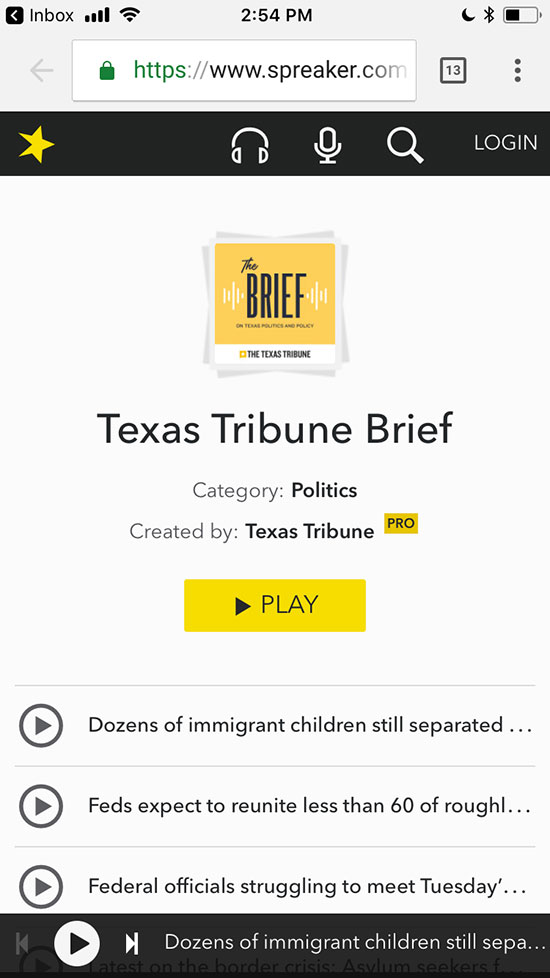Open the Spreaker yellow star home logo

point(36,144)
